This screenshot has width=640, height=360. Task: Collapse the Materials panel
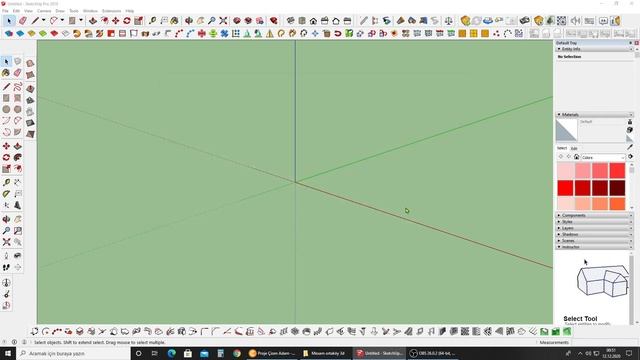pyautogui.click(x=595, y=115)
